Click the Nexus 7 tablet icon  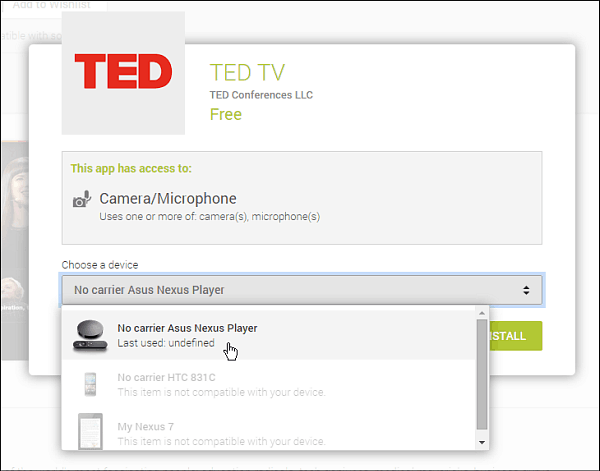coord(90,431)
